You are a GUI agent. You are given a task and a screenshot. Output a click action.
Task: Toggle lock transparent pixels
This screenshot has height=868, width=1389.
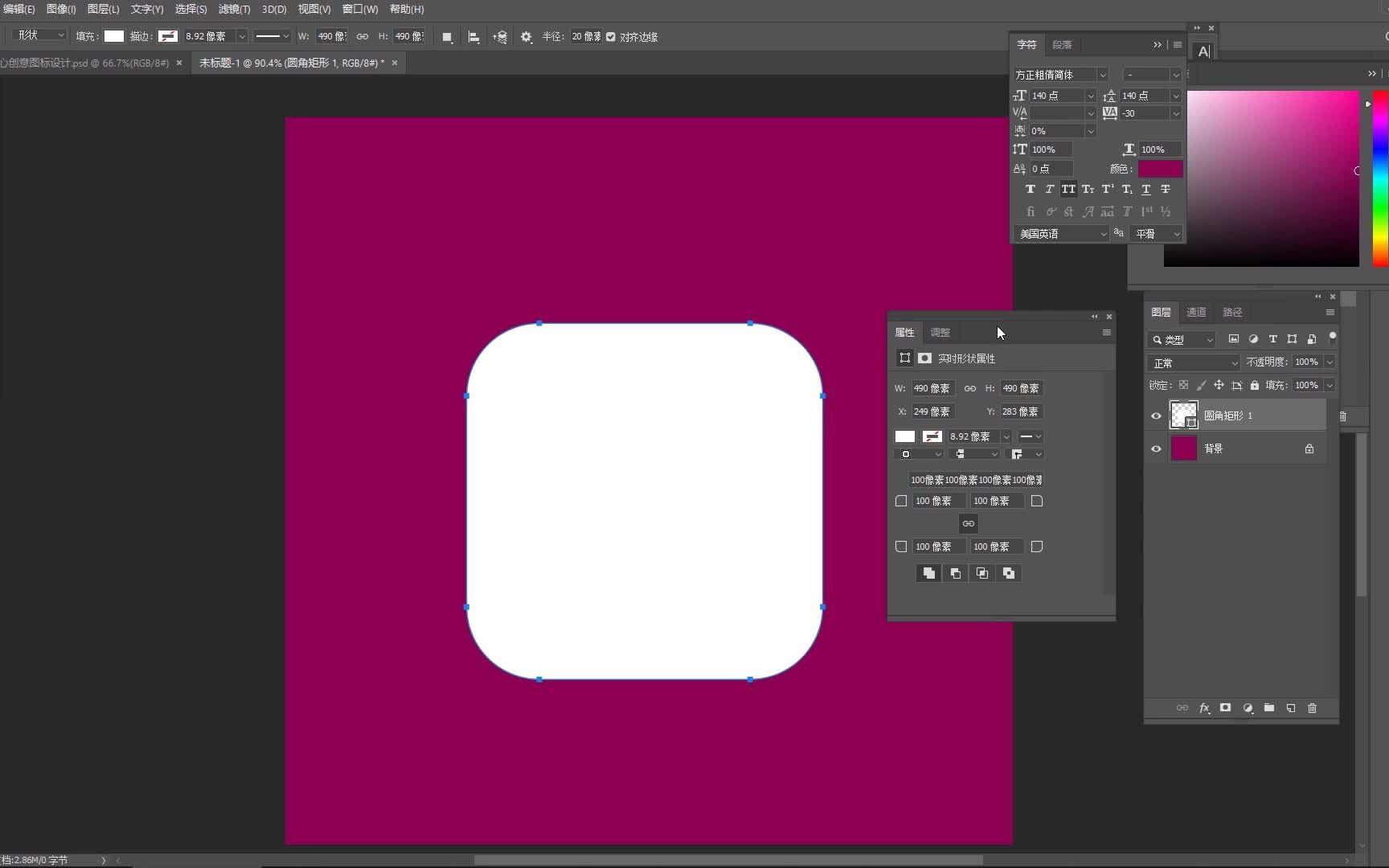pos(1183,385)
